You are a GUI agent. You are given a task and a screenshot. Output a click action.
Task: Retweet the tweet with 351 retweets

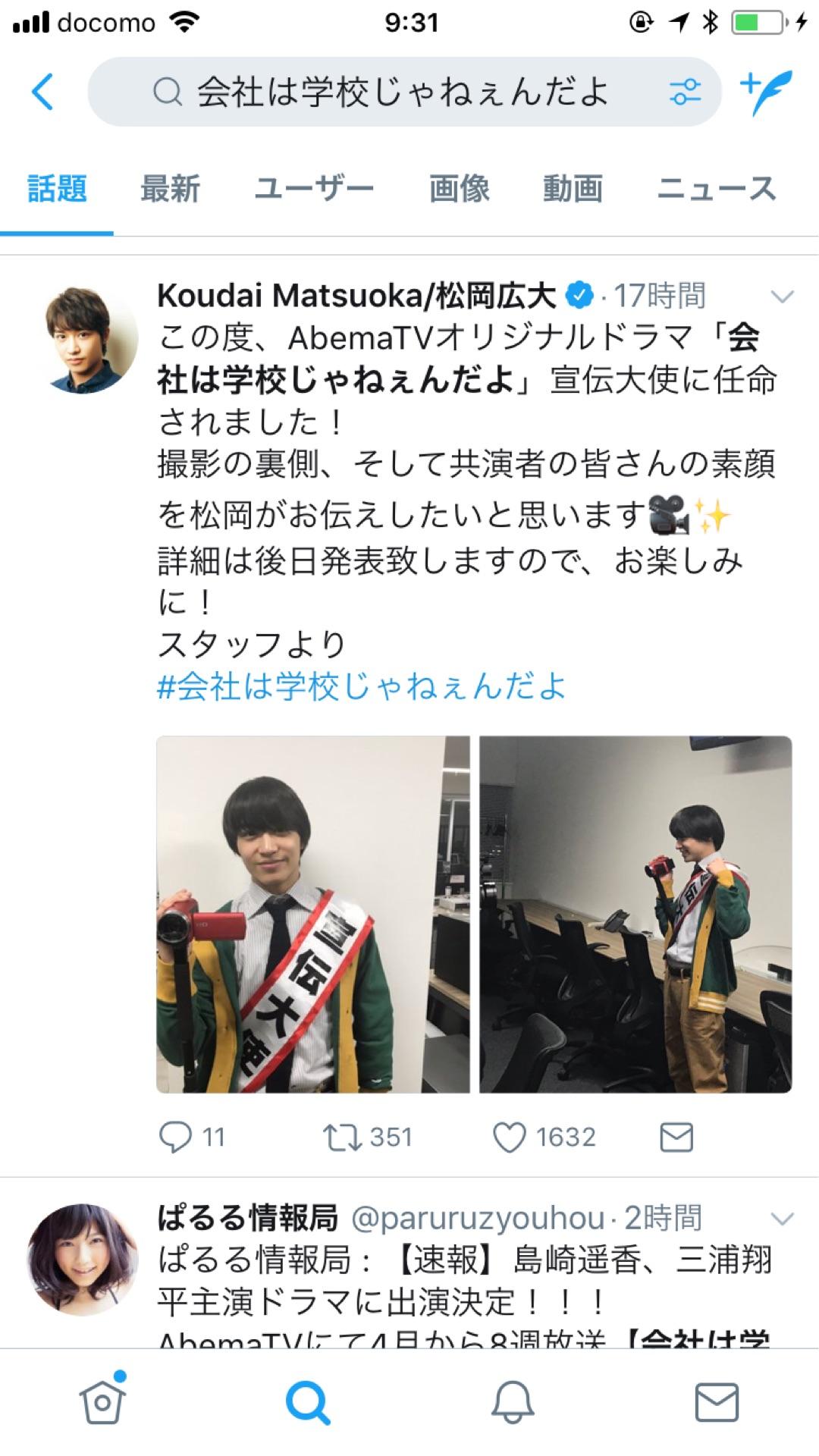point(343,1137)
